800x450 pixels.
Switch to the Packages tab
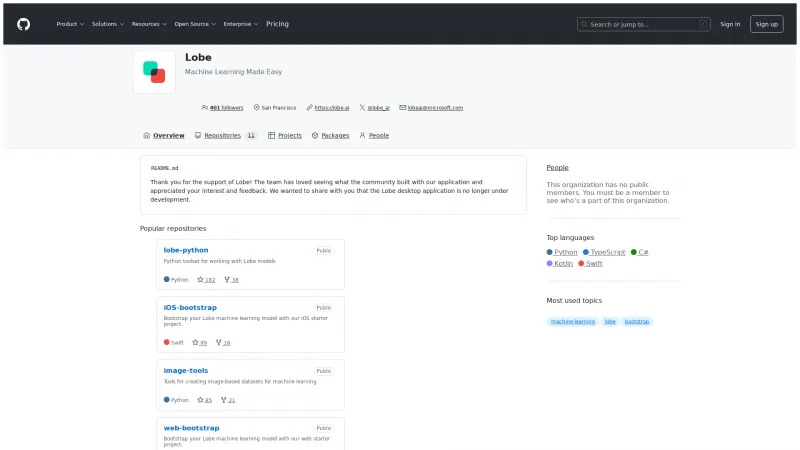[330, 135]
